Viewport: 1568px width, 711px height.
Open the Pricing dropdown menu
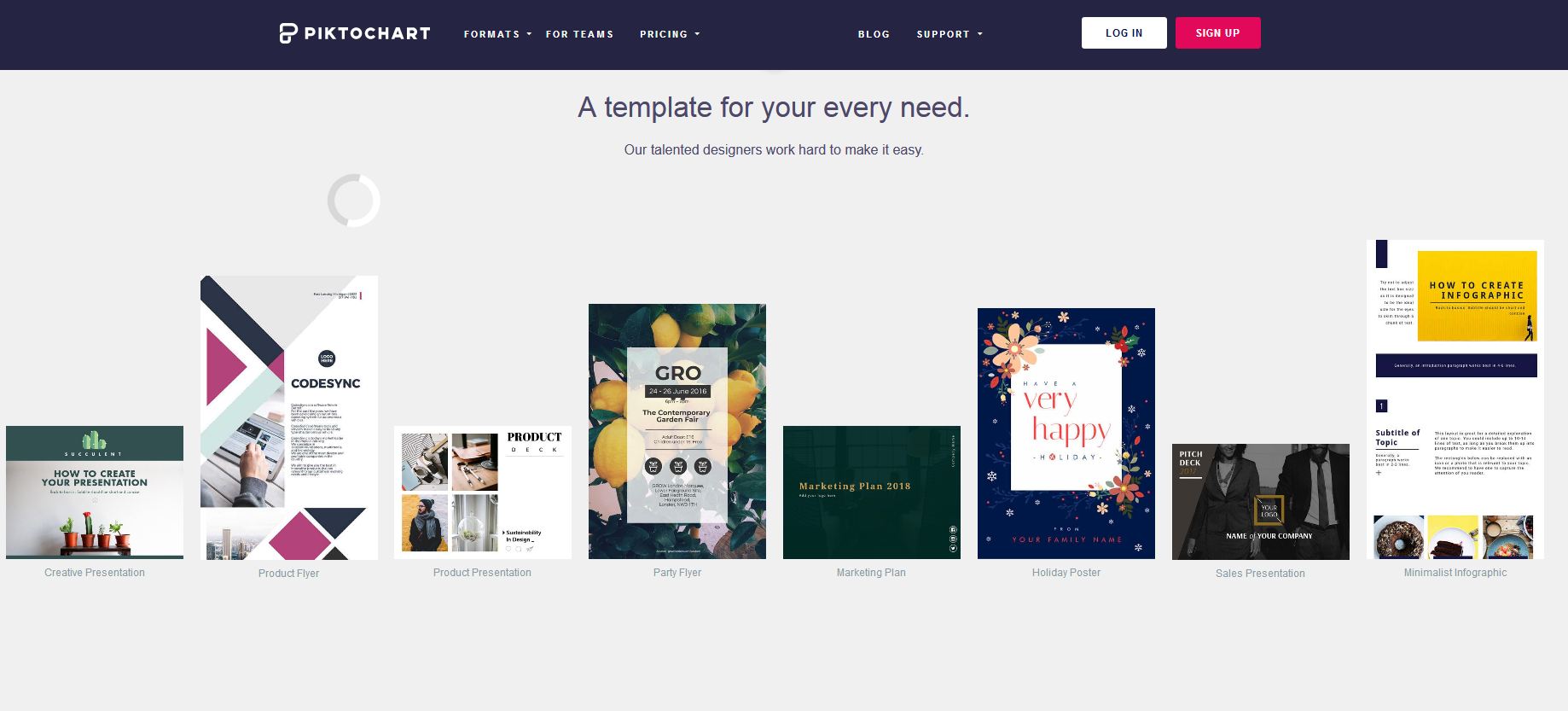tap(670, 34)
